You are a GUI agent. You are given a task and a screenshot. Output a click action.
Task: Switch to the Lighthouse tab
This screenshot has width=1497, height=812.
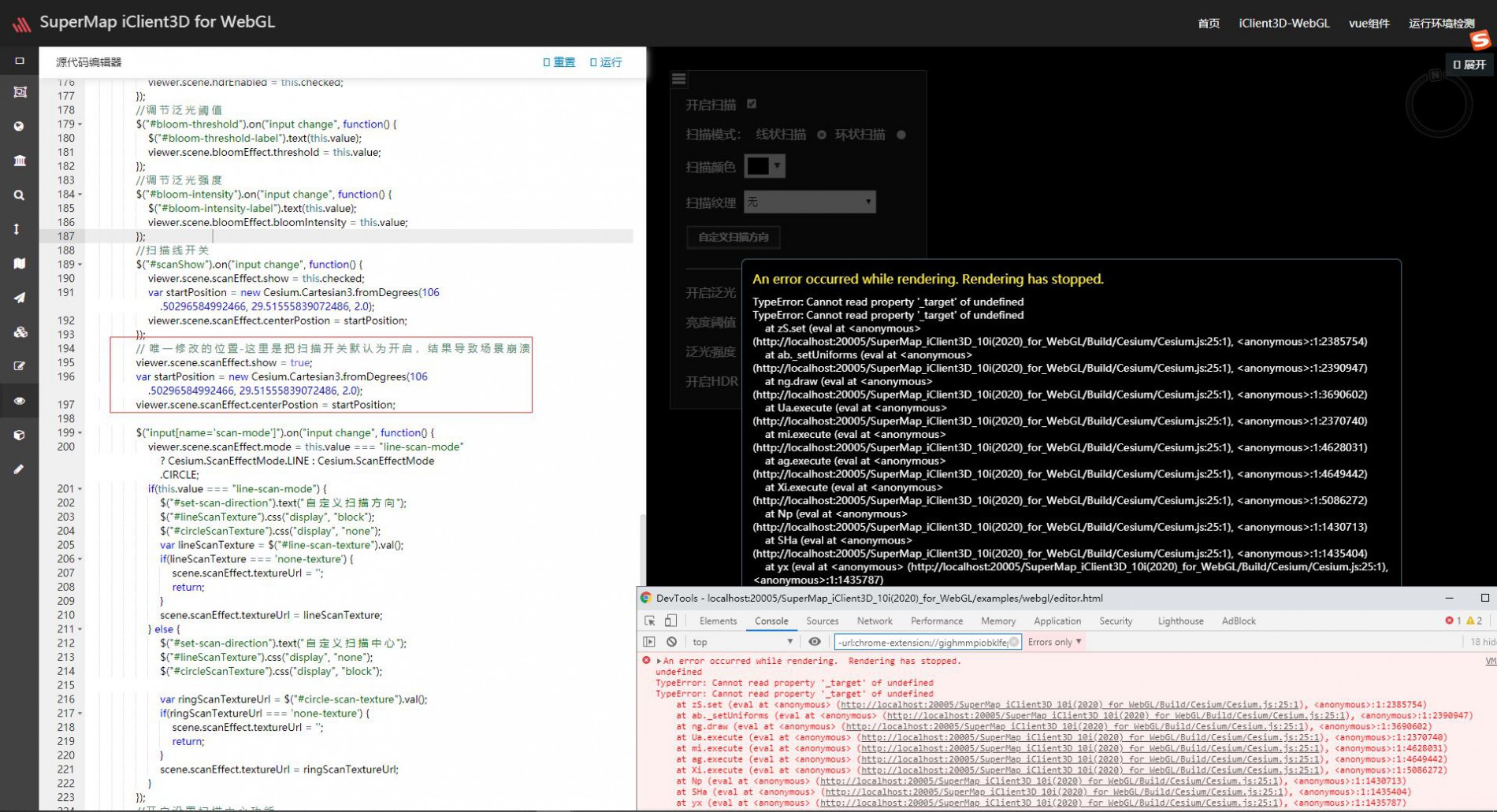click(x=1180, y=621)
